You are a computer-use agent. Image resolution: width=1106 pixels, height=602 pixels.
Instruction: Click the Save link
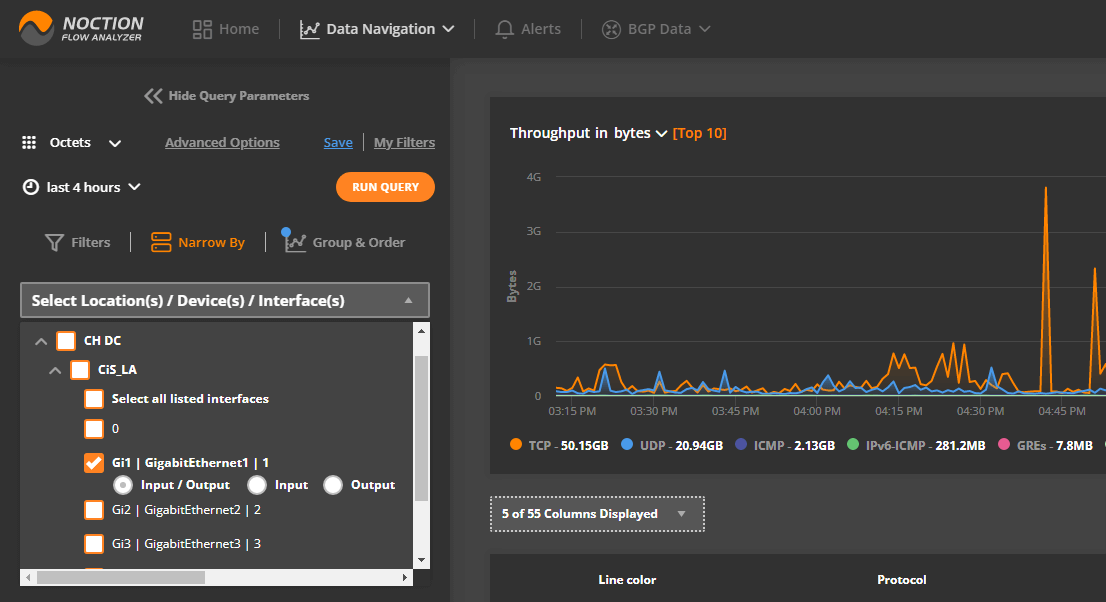point(338,143)
